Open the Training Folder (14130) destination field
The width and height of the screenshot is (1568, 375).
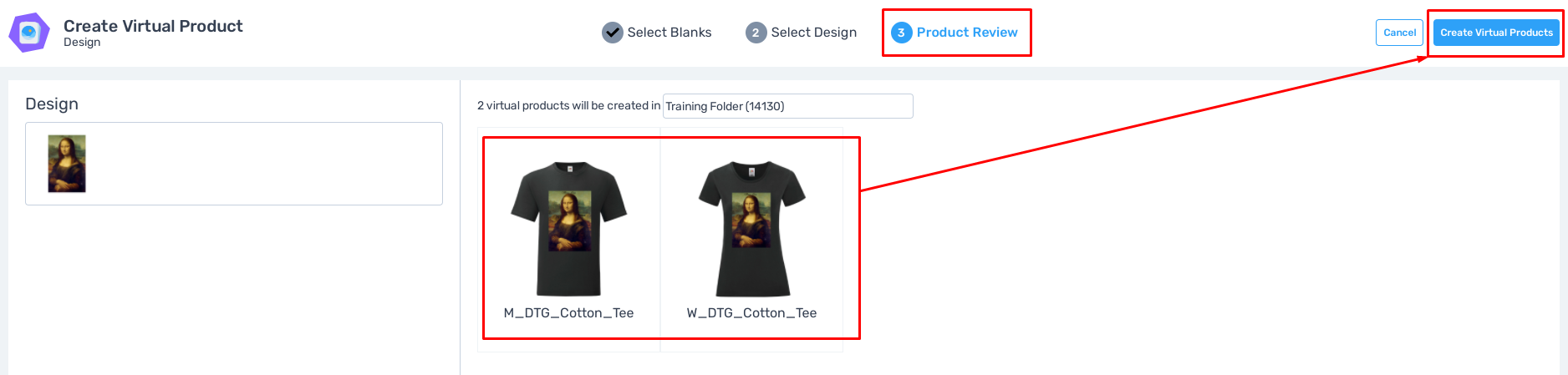pyautogui.click(x=787, y=106)
